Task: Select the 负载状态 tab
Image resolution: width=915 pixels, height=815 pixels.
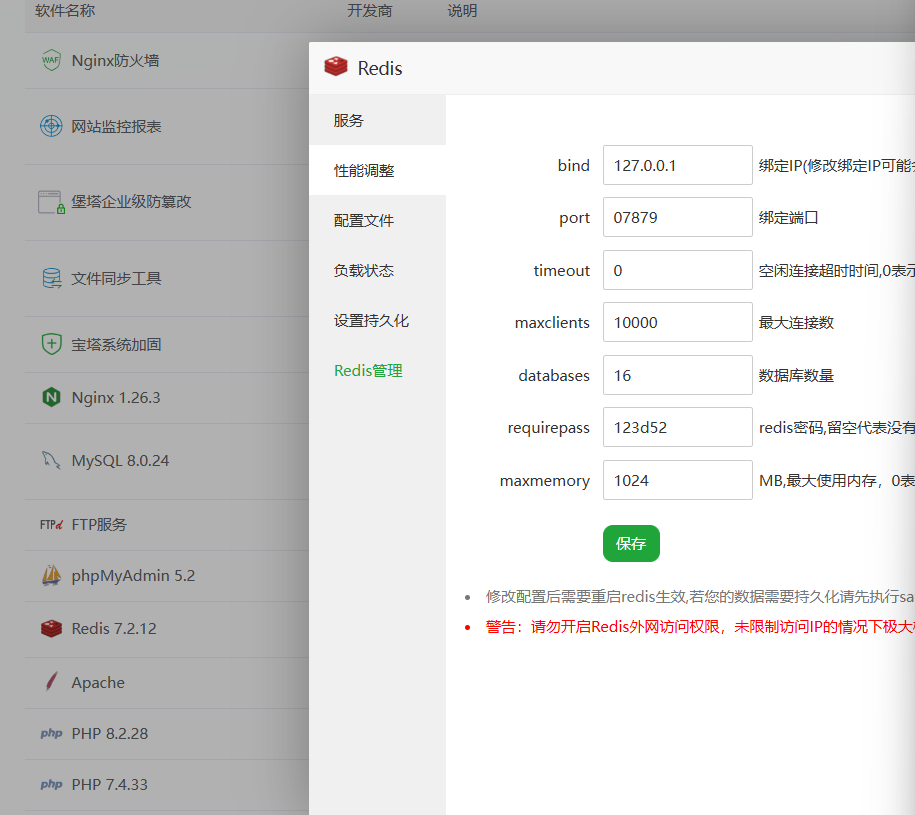Action: click(364, 270)
